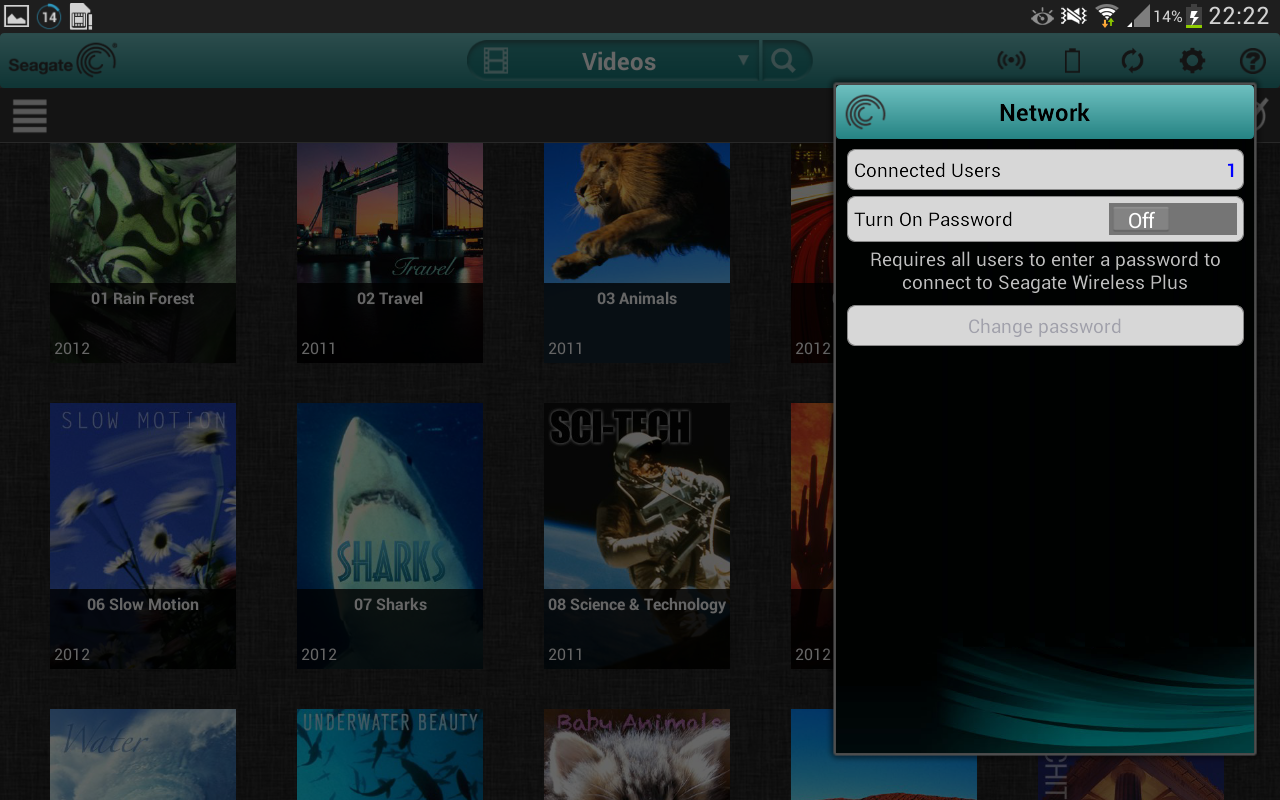Toggle the Turn On Password switch

[x=1172, y=220]
